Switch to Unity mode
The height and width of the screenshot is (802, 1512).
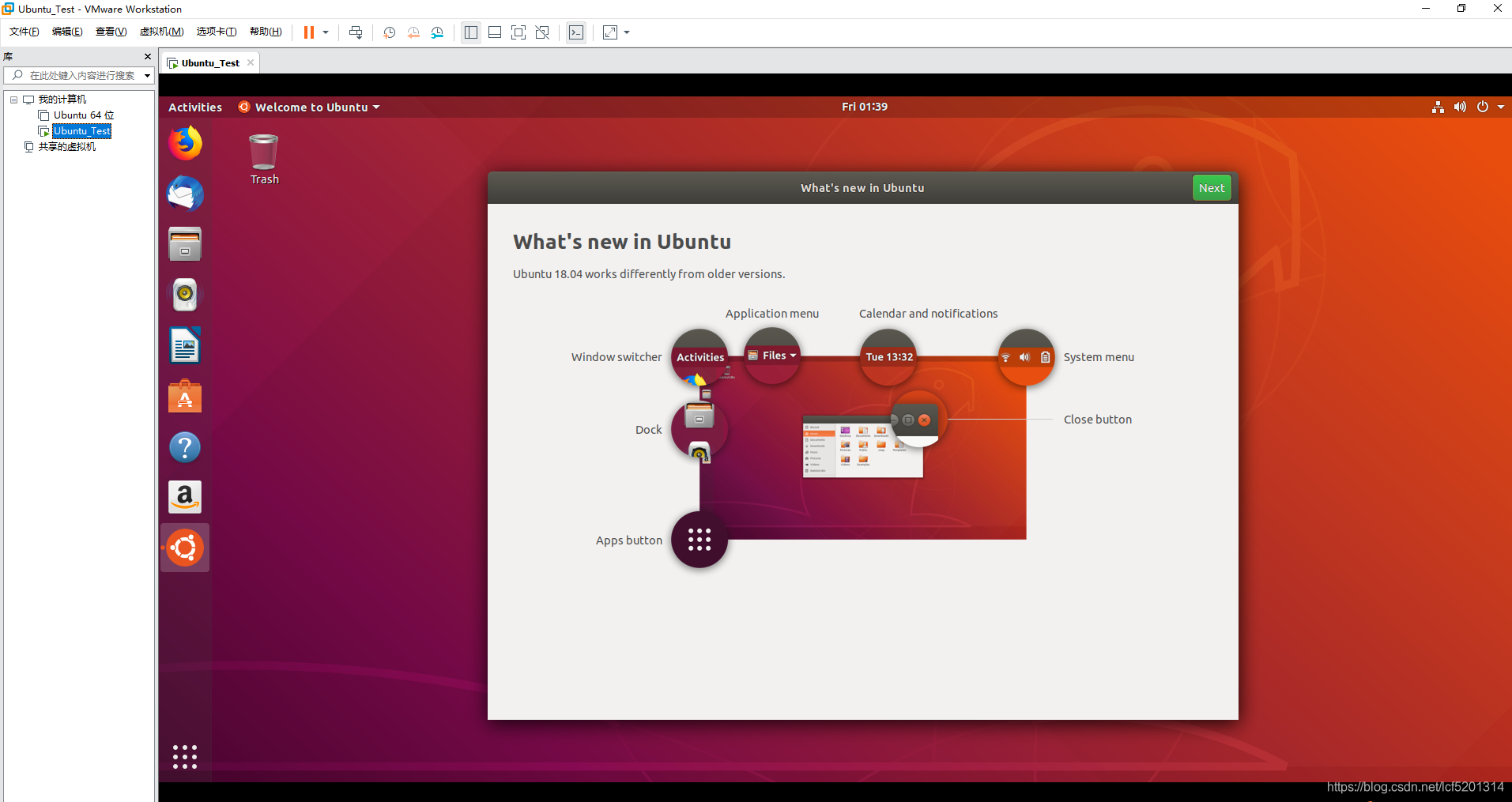point(542,32)
